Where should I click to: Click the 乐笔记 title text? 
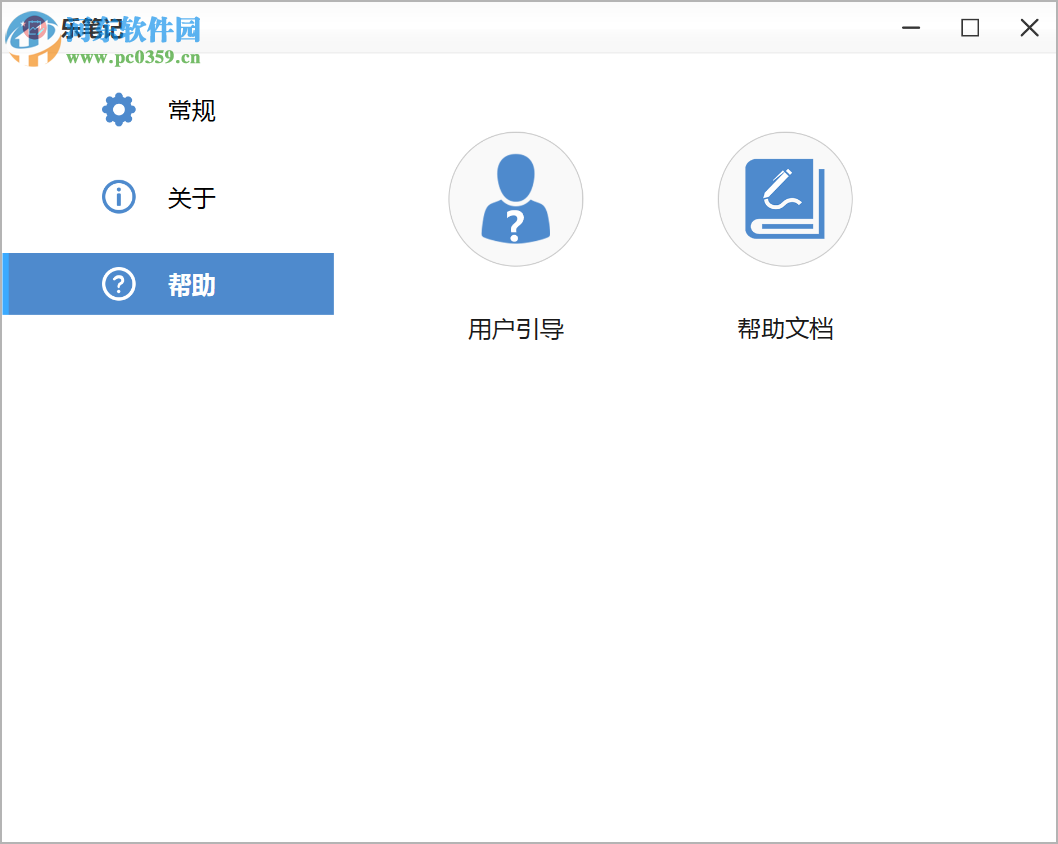(90, 27)
